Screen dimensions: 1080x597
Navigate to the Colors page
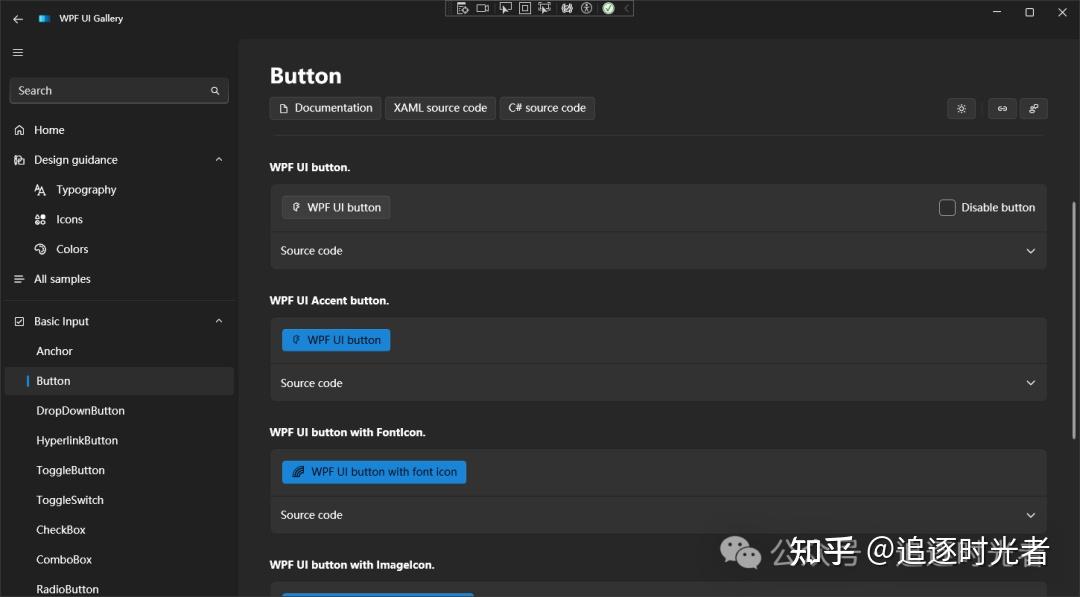click(70, 249)
